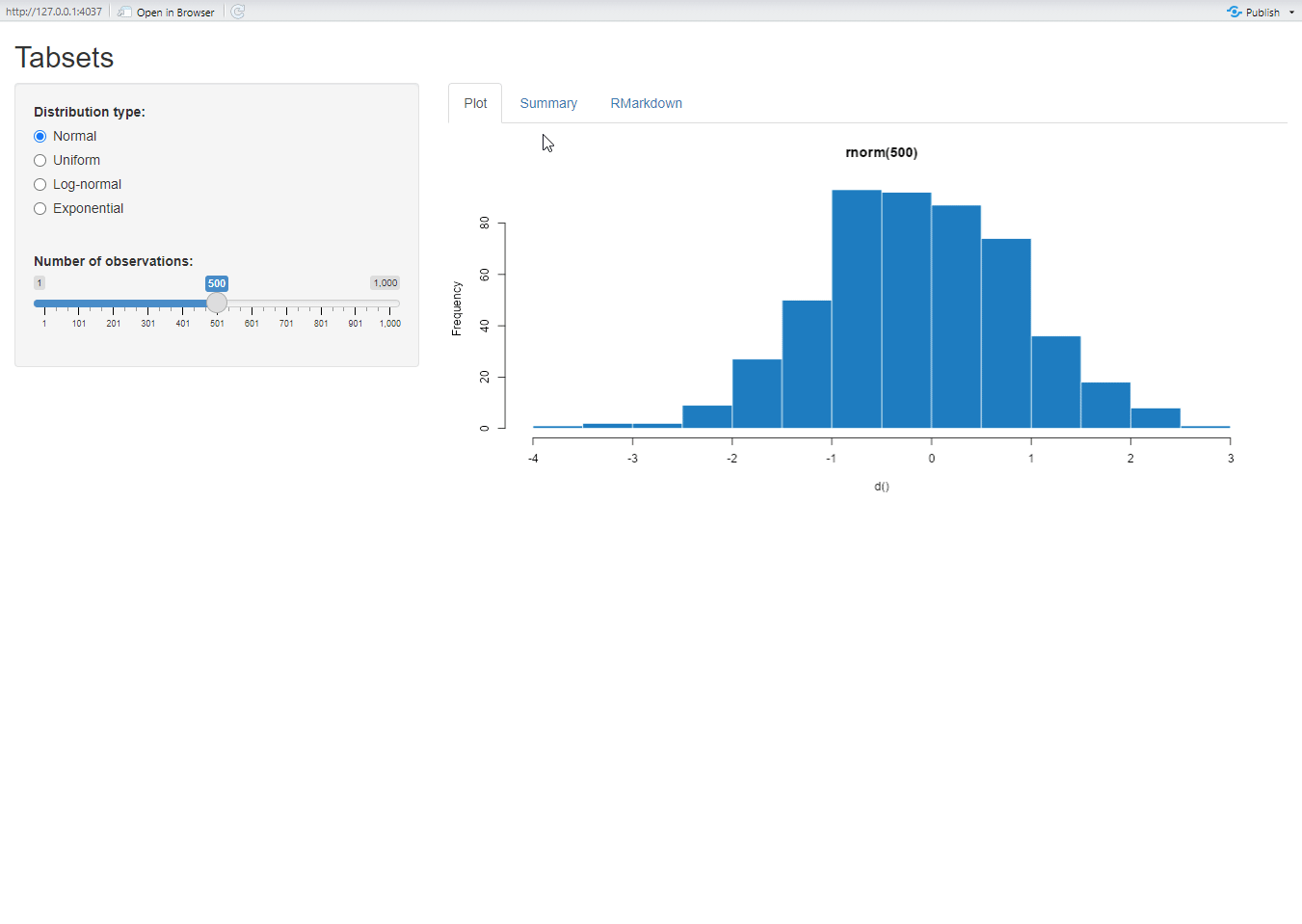Click the Distribution type label
The height and width of the screenshot is (924, 1302).
[90, 112]
